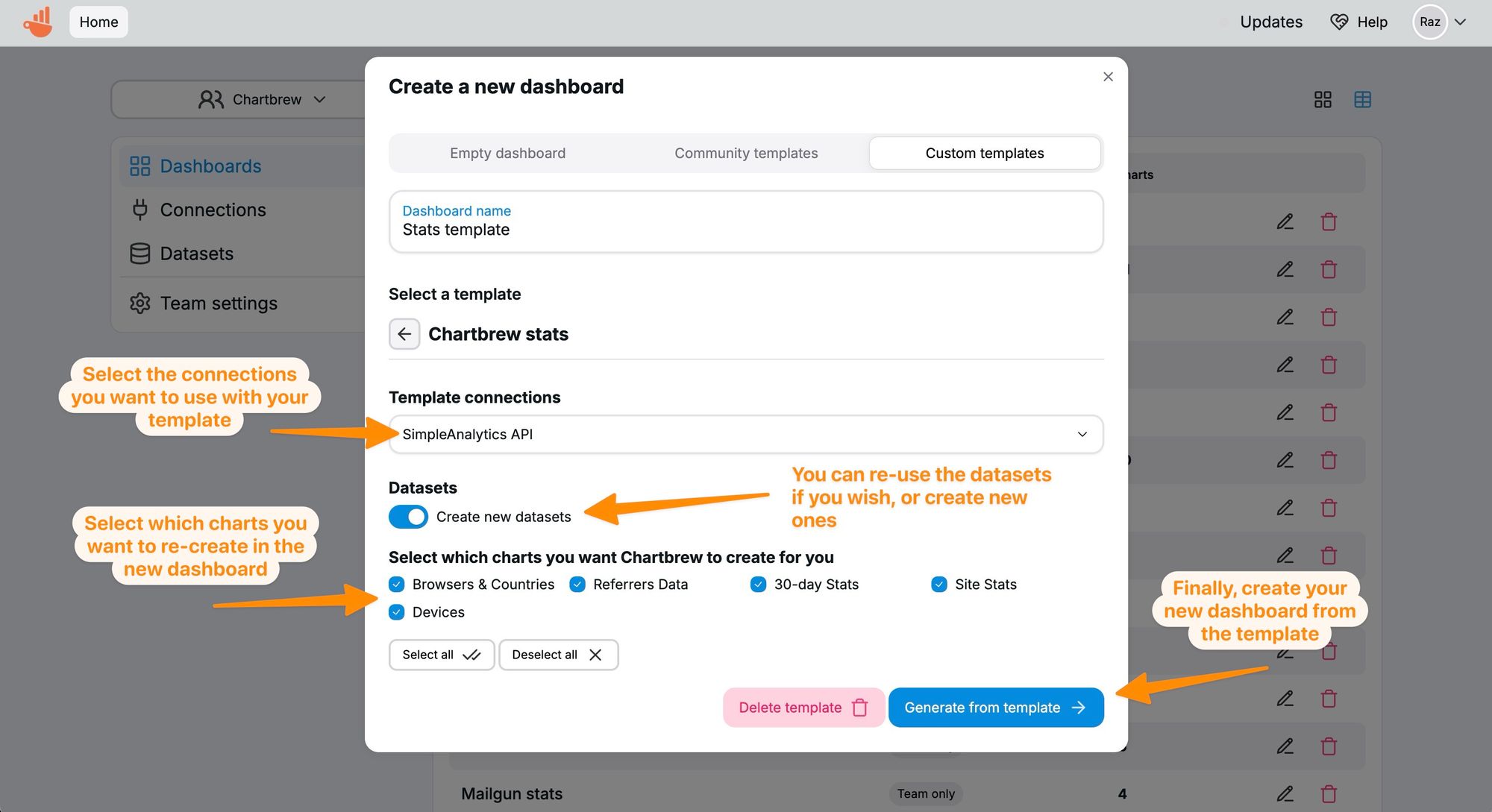Open the Help heart icon link
Image resolution: width=1492 pixels, height=812 pixels.
[1339, 22]
